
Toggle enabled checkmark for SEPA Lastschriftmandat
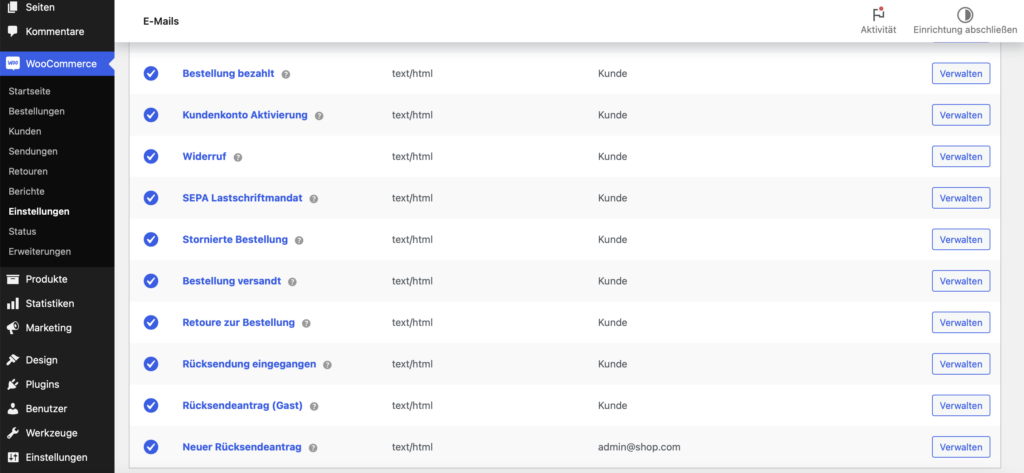(x=151, y=198)
